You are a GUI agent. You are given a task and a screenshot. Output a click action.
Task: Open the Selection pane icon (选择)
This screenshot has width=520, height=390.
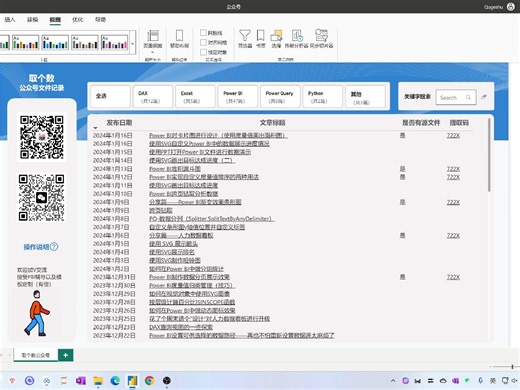pyautogui.click(x=276, y=38)
